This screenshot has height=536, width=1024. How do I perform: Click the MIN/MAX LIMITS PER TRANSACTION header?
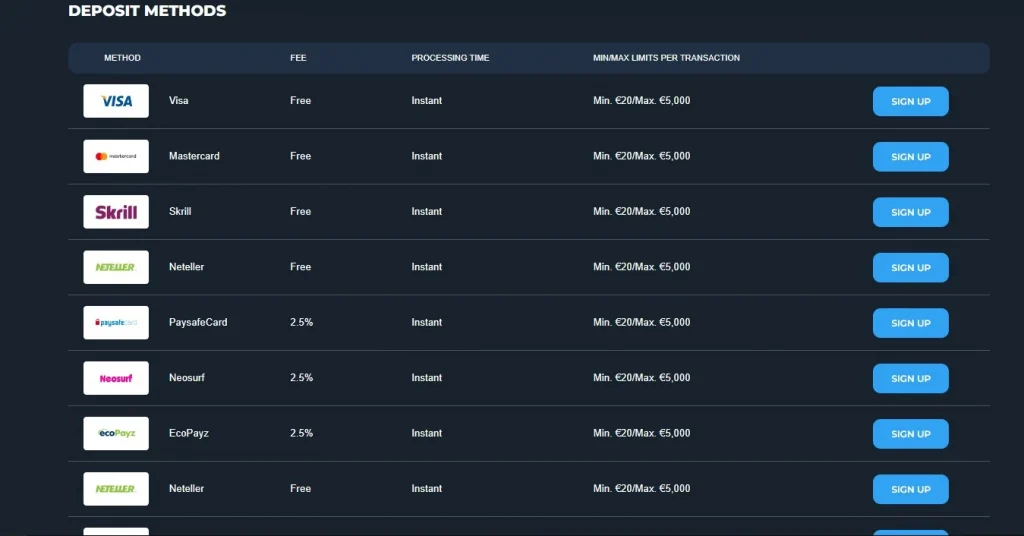click(666, 57)
